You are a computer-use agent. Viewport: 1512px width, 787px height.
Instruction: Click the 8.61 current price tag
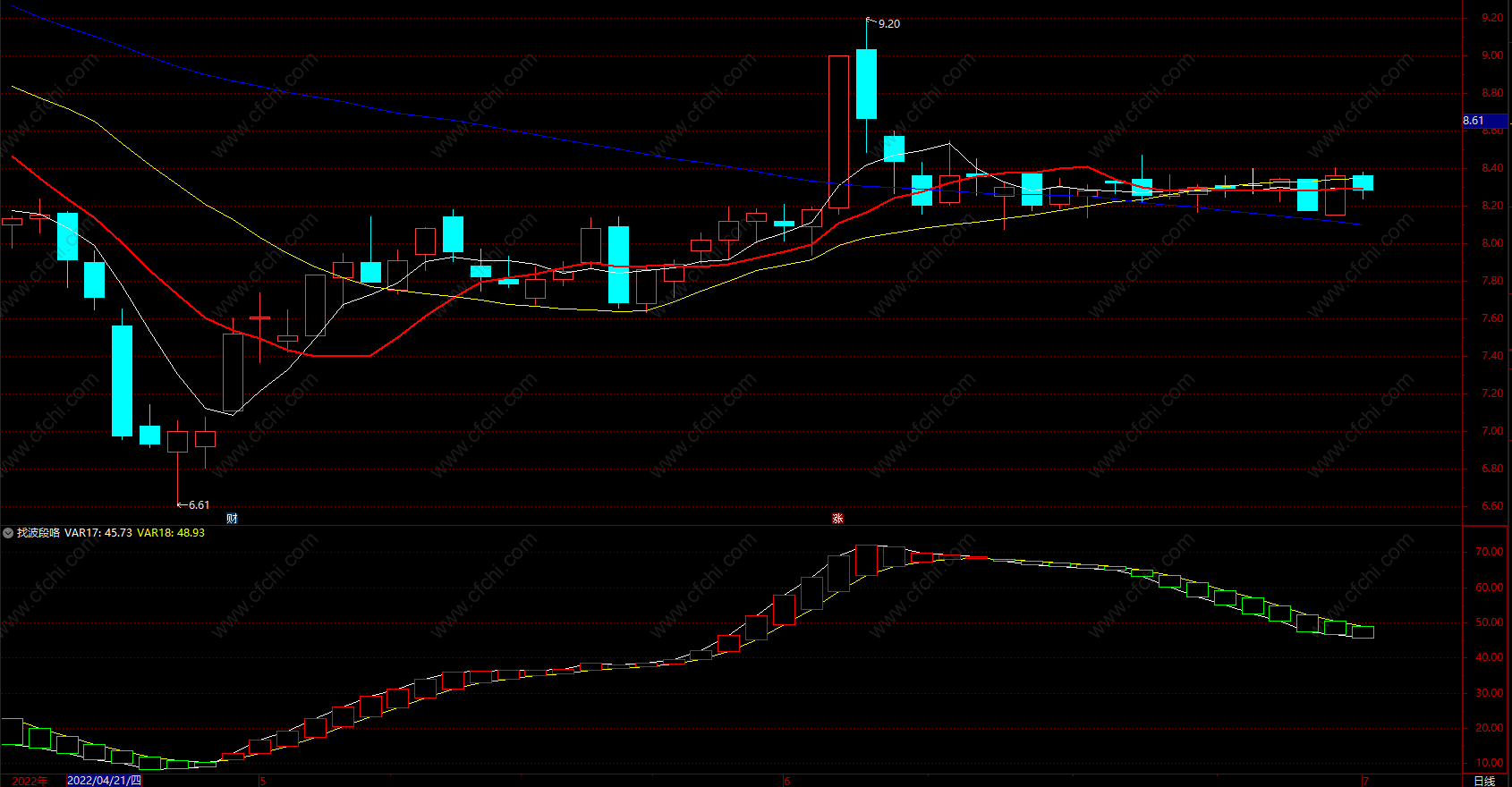click(x=1484, y=121)
